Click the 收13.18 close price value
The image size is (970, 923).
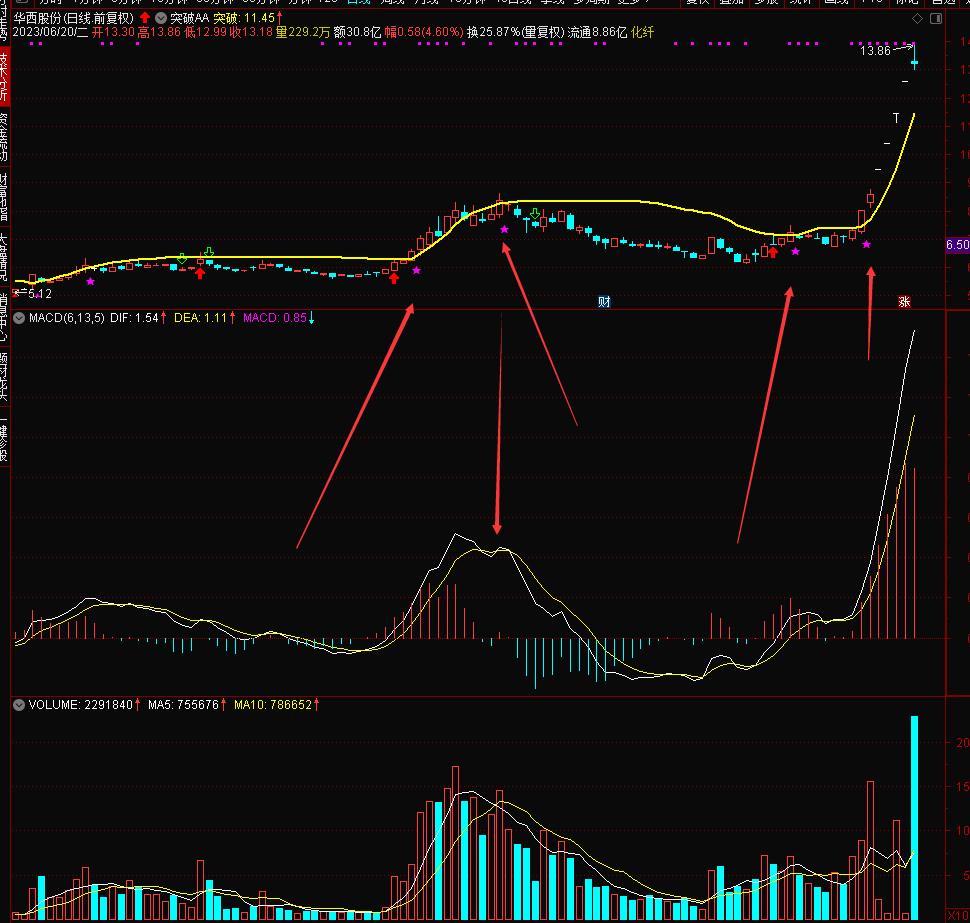[251, 32]
